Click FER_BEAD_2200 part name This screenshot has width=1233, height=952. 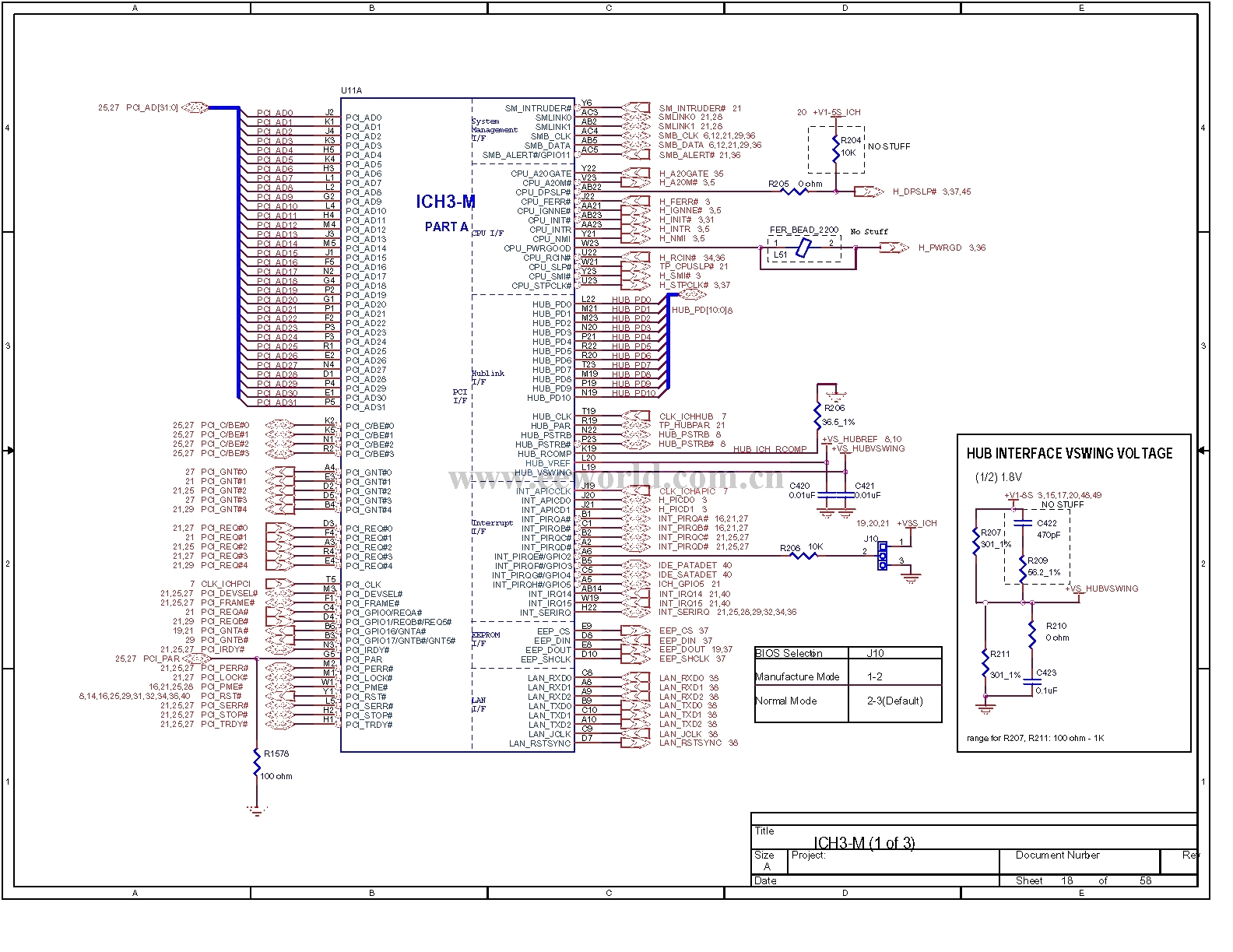coord(803,230)
